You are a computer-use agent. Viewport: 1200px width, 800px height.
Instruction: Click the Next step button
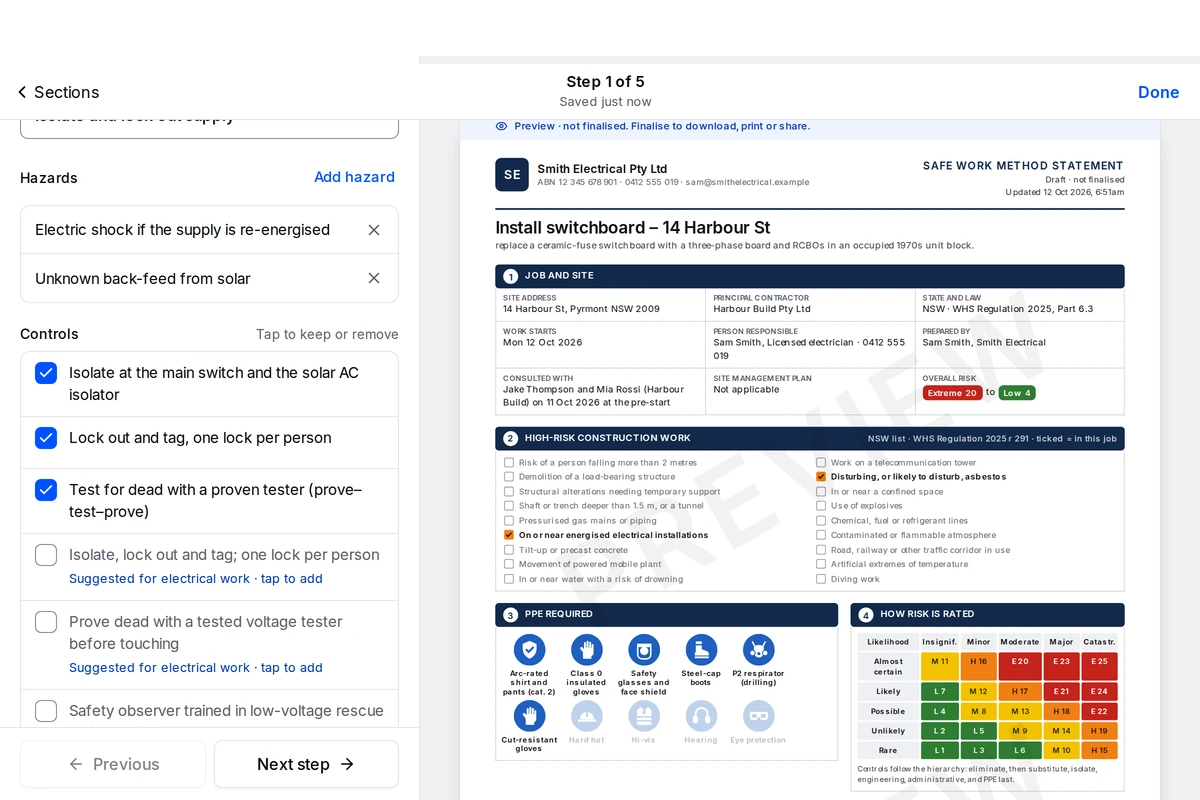coord(306,764)
